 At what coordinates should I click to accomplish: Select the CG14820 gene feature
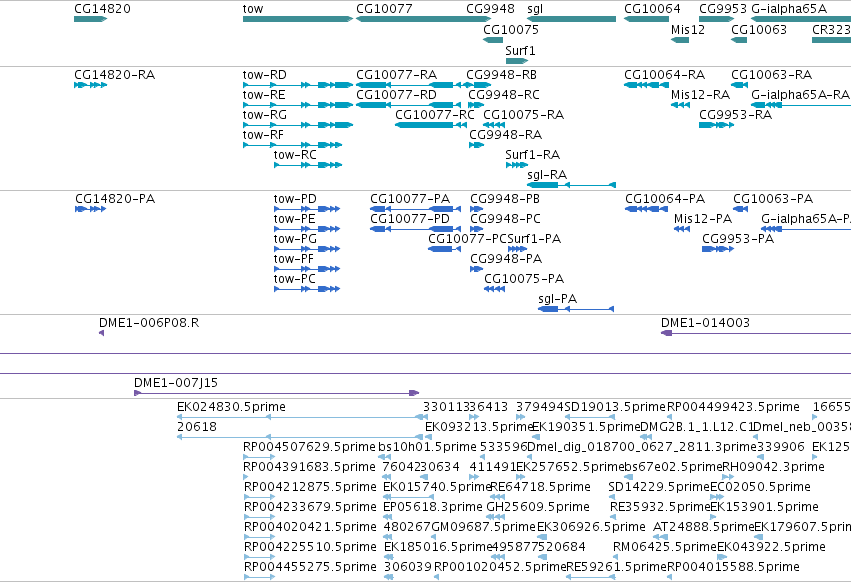point(91,19)
